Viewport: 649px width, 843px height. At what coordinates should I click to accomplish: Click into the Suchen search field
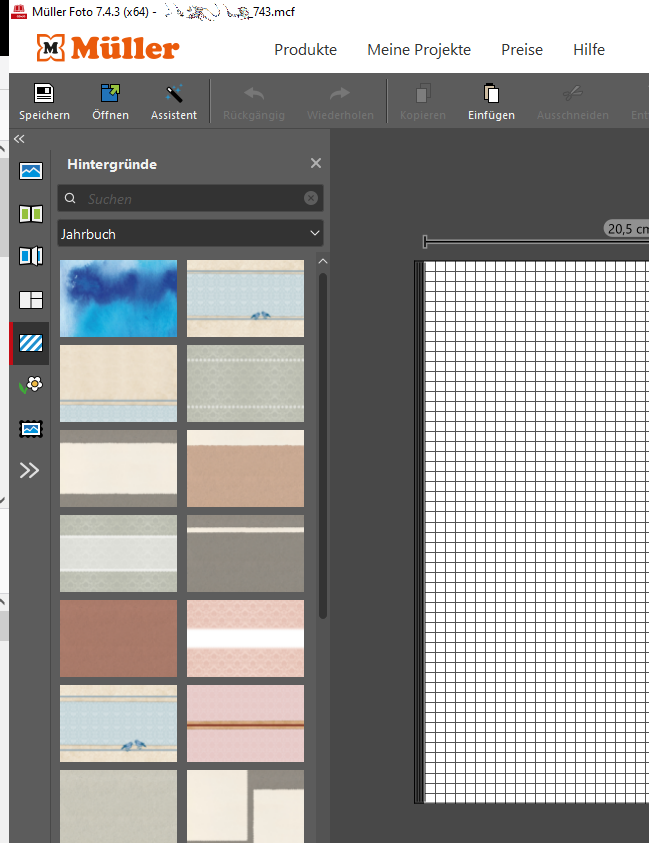190,199
